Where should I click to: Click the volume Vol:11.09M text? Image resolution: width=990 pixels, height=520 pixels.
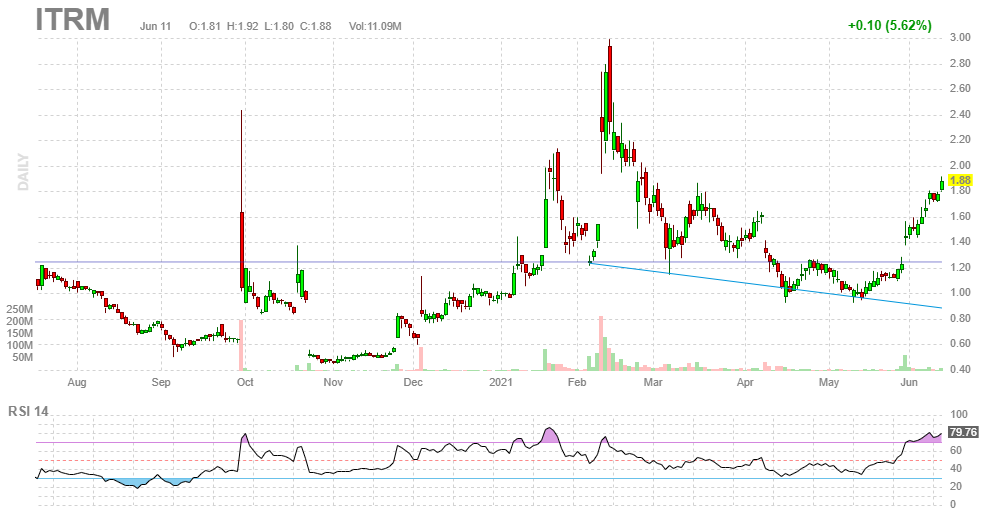[x=375, y=26]
